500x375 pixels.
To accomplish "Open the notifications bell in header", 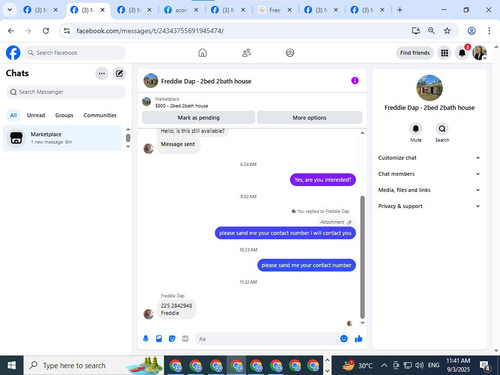I will pyautogui.click(x=462, y=53).
